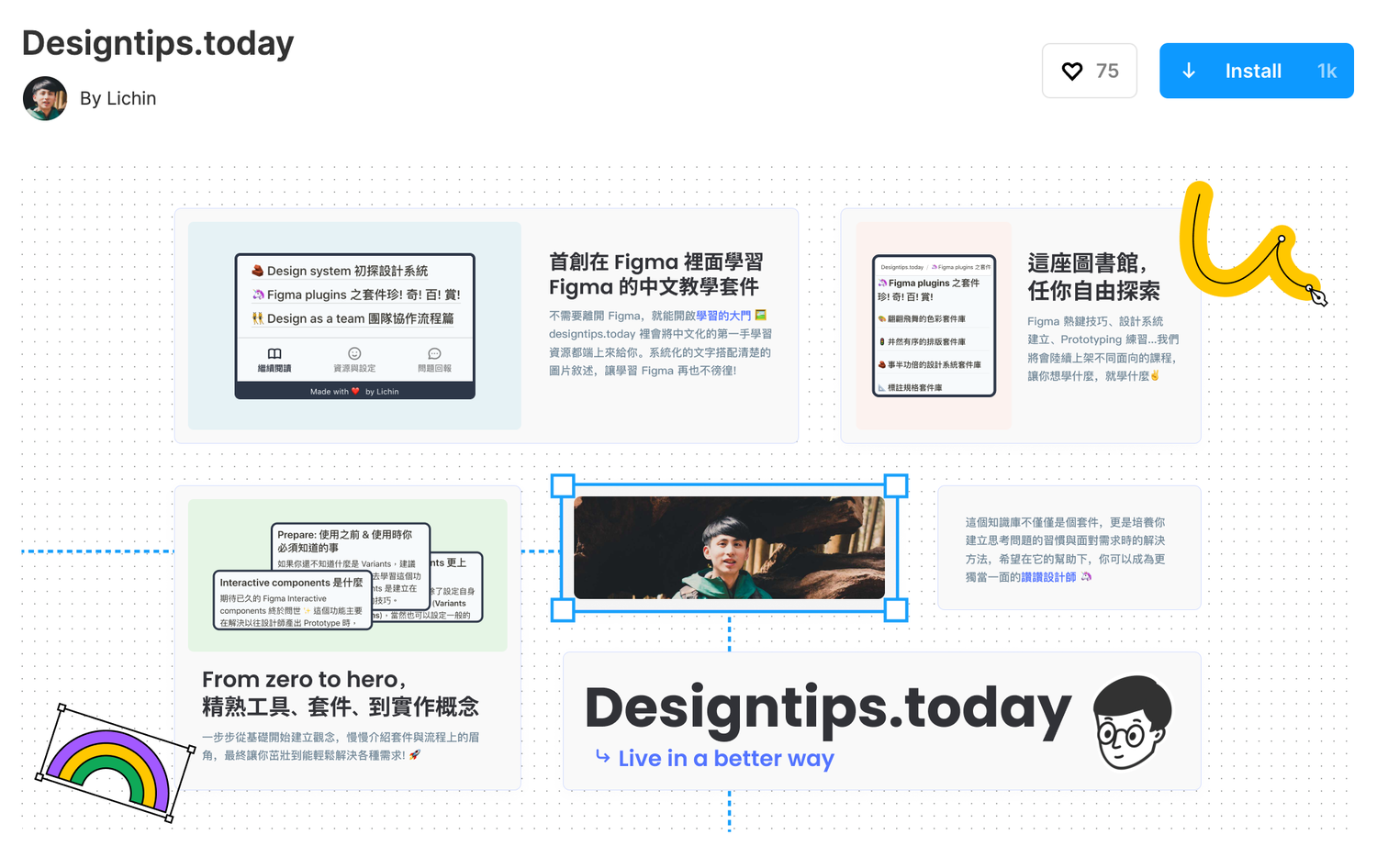The image size is (1377, 868).
Task: Click the 繼續閱讀 book icon tab
Action: (274, 360)
